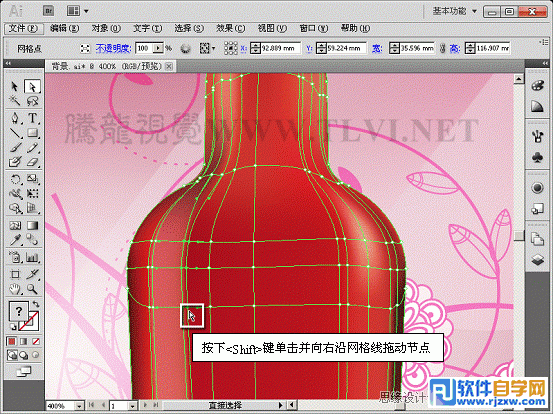Select the Zoom magnifier tool
553x414 pixels.
(32, 290)
